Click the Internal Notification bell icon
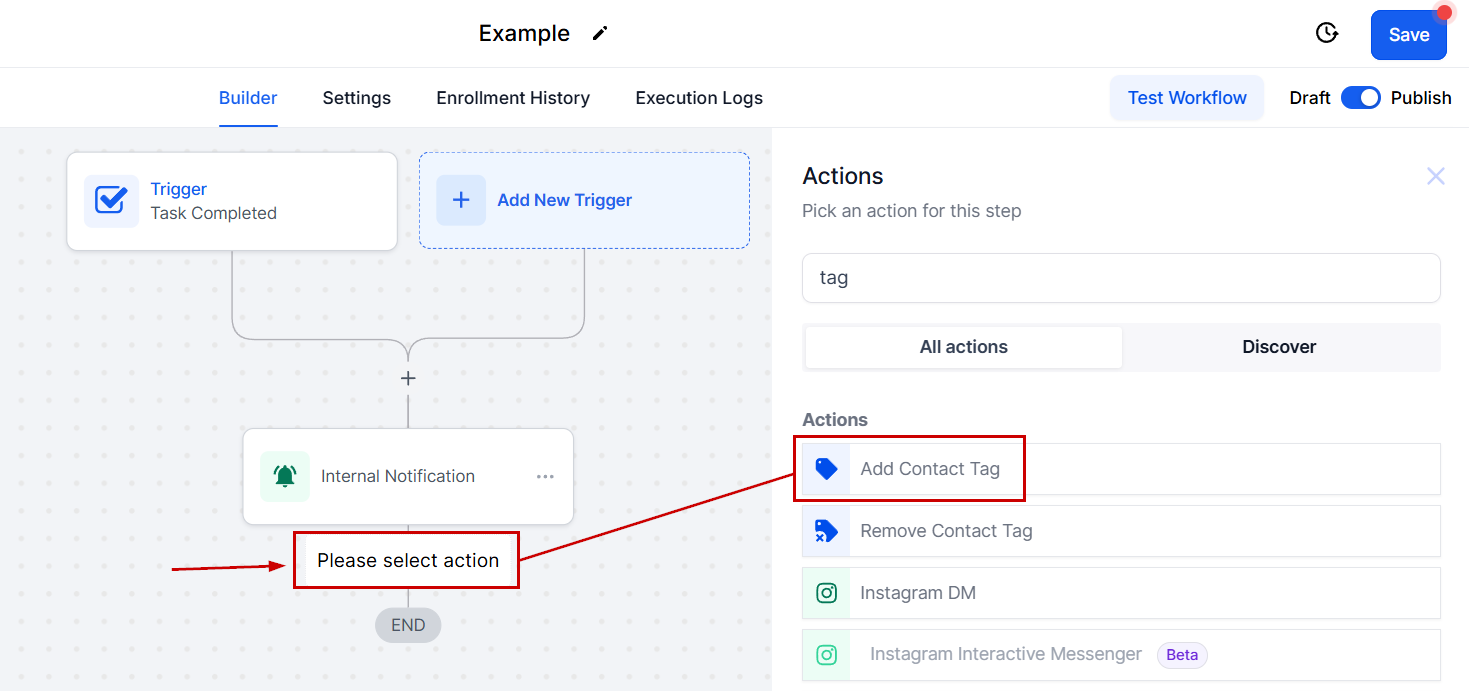 tap(285, 476)
